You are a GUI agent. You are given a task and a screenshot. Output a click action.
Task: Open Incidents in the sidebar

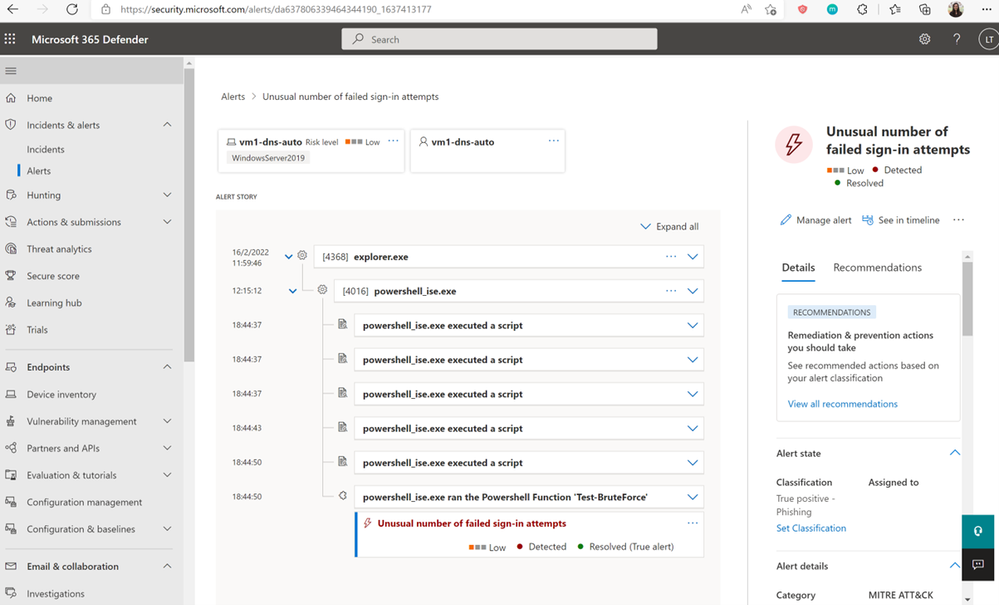pyautogui.click(x=45, y=149)
